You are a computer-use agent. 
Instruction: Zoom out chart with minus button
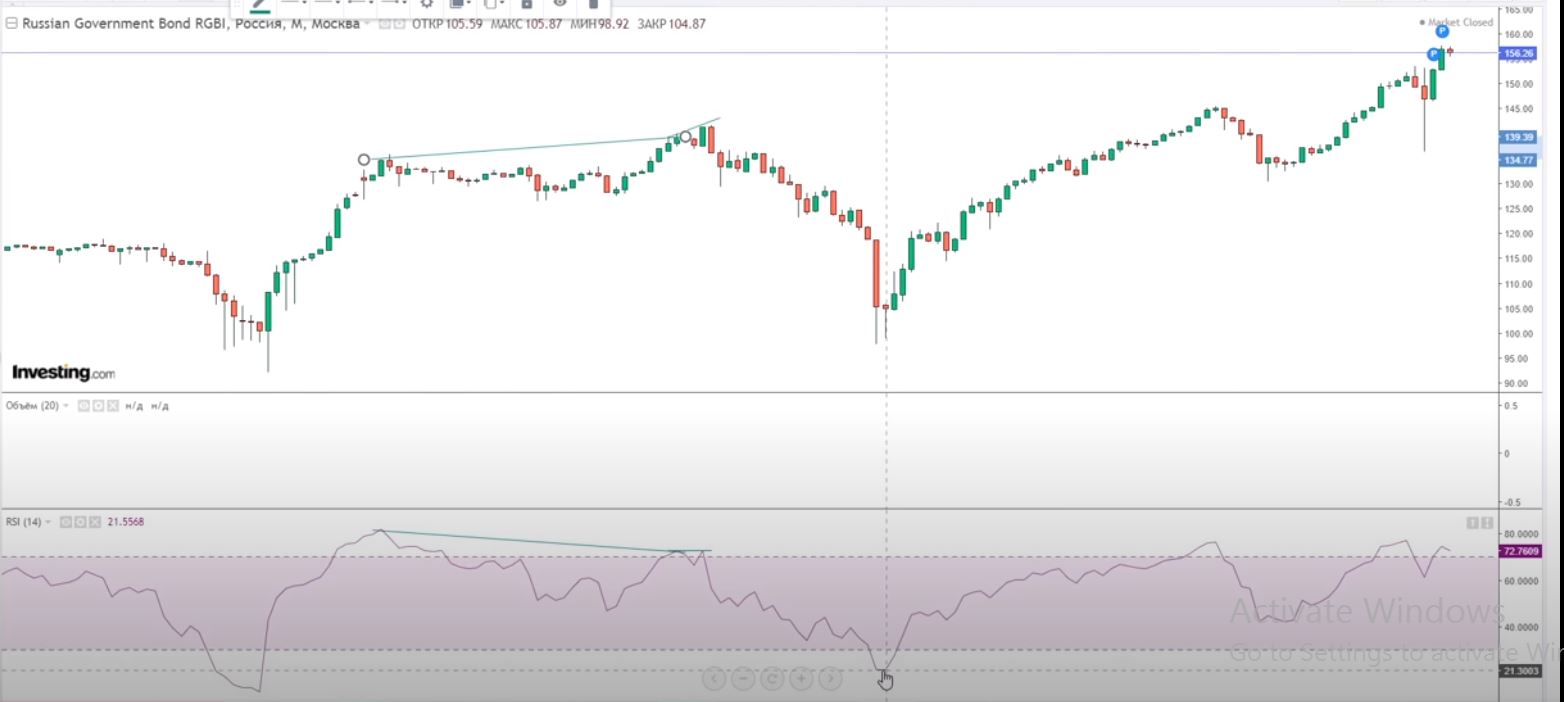click(x=743, y=680)
